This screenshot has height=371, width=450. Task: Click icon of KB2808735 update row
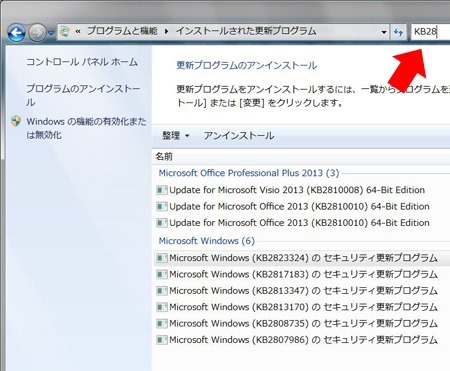[x=162, y=323]
